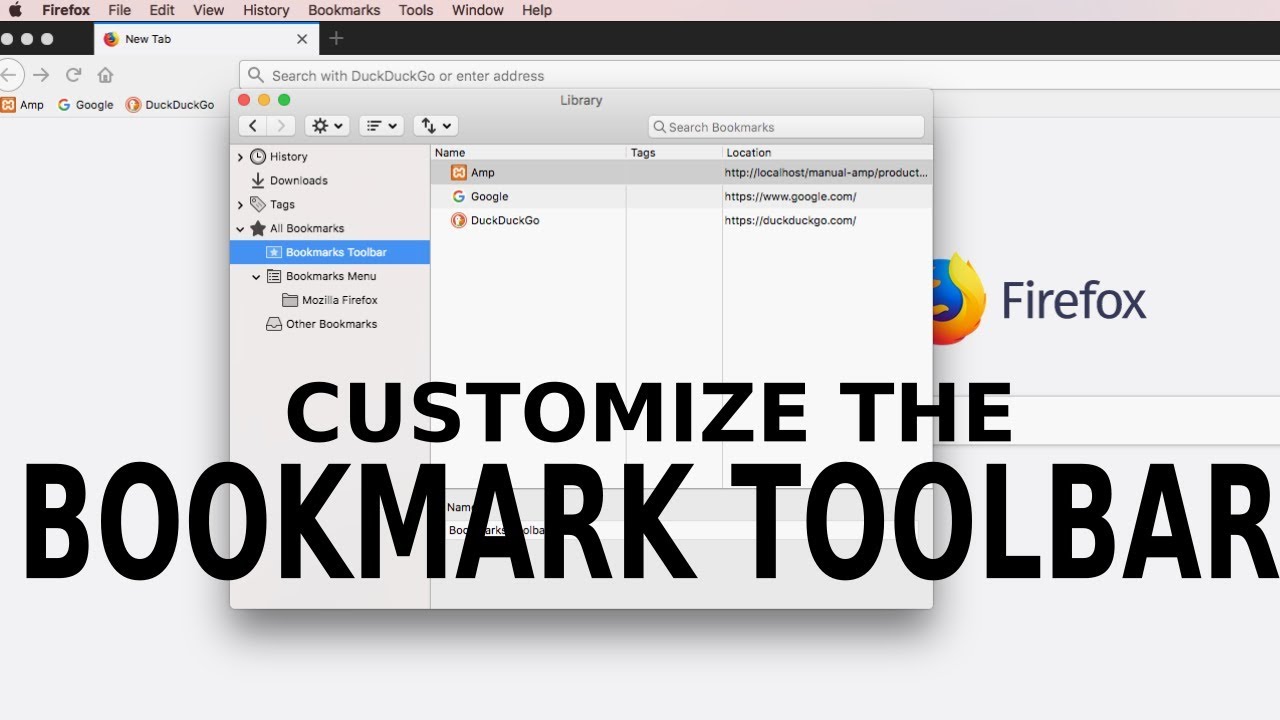Click the browser forward arrow
The image size is (1280, 720).
(41, 75)
